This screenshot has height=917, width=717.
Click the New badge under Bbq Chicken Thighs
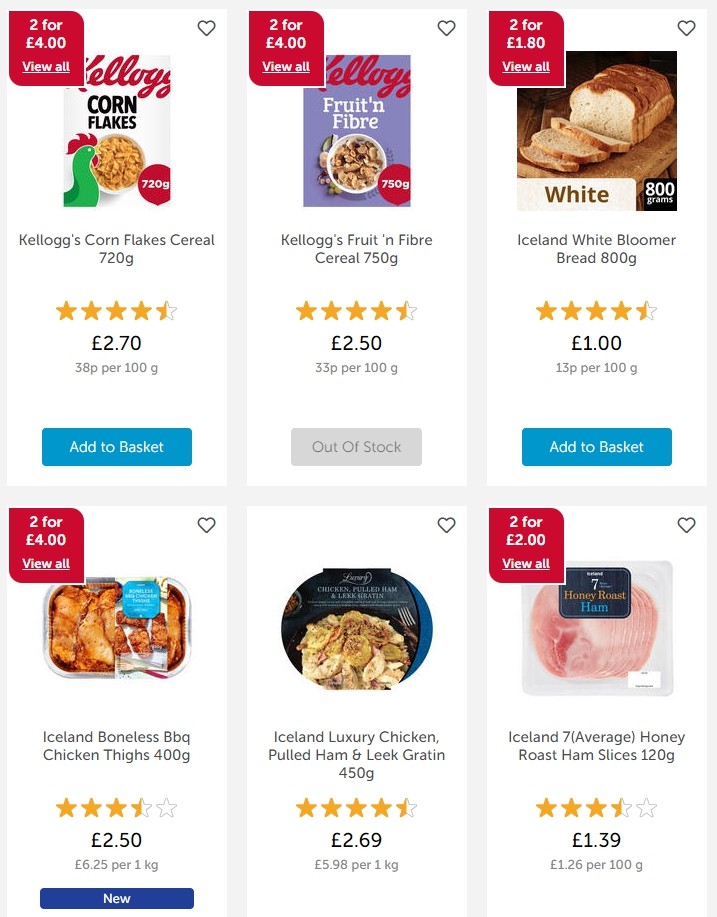point(116,898)
